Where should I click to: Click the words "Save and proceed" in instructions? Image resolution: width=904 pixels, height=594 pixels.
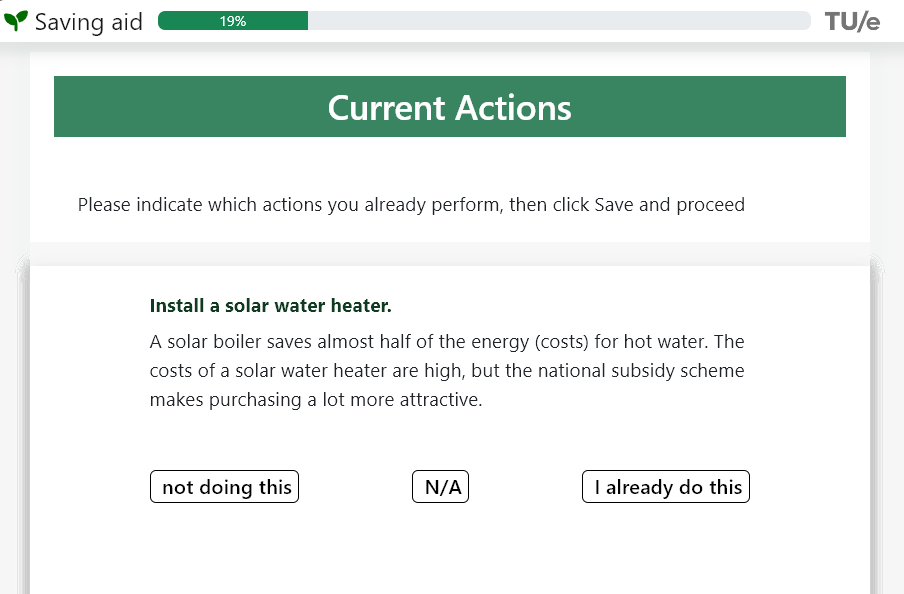point(670,205)
